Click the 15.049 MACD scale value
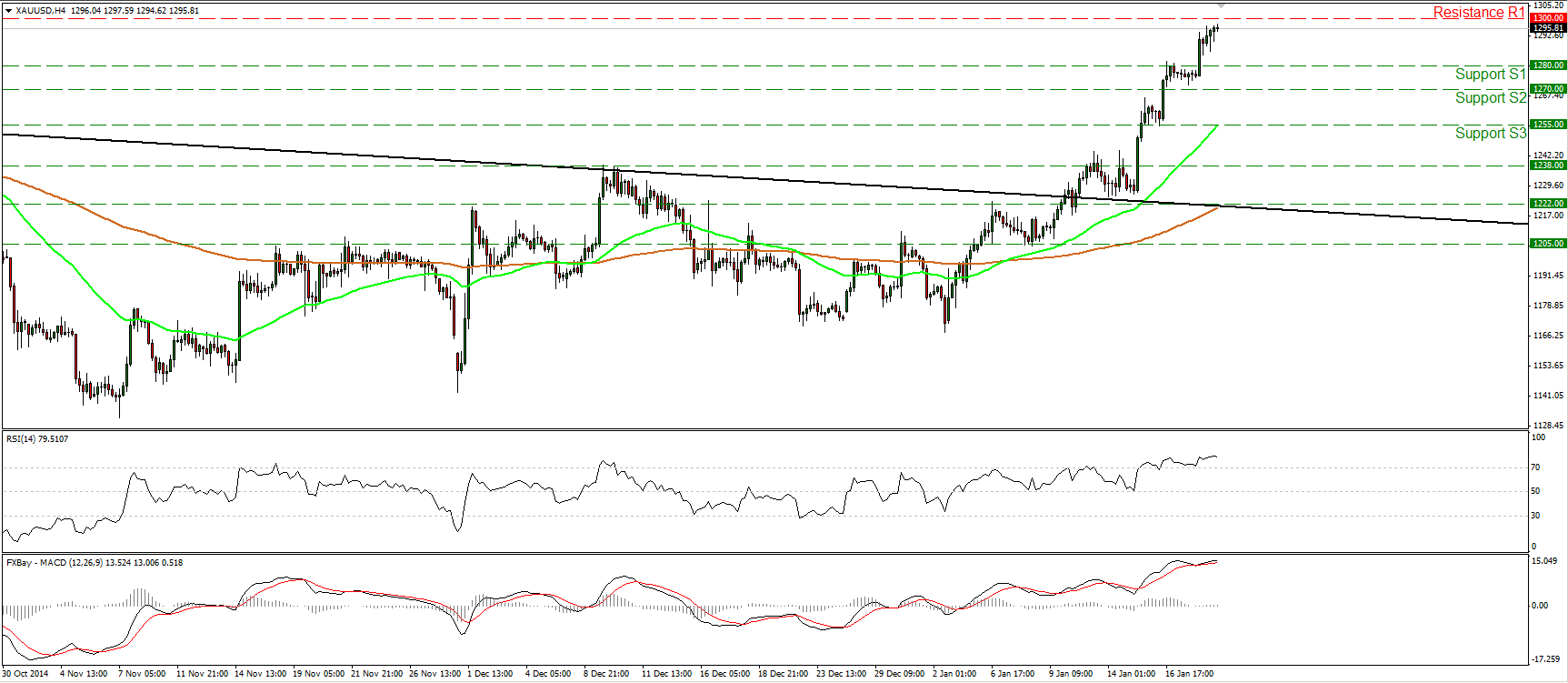The image size is (1568, 683). pos(1546,561)
